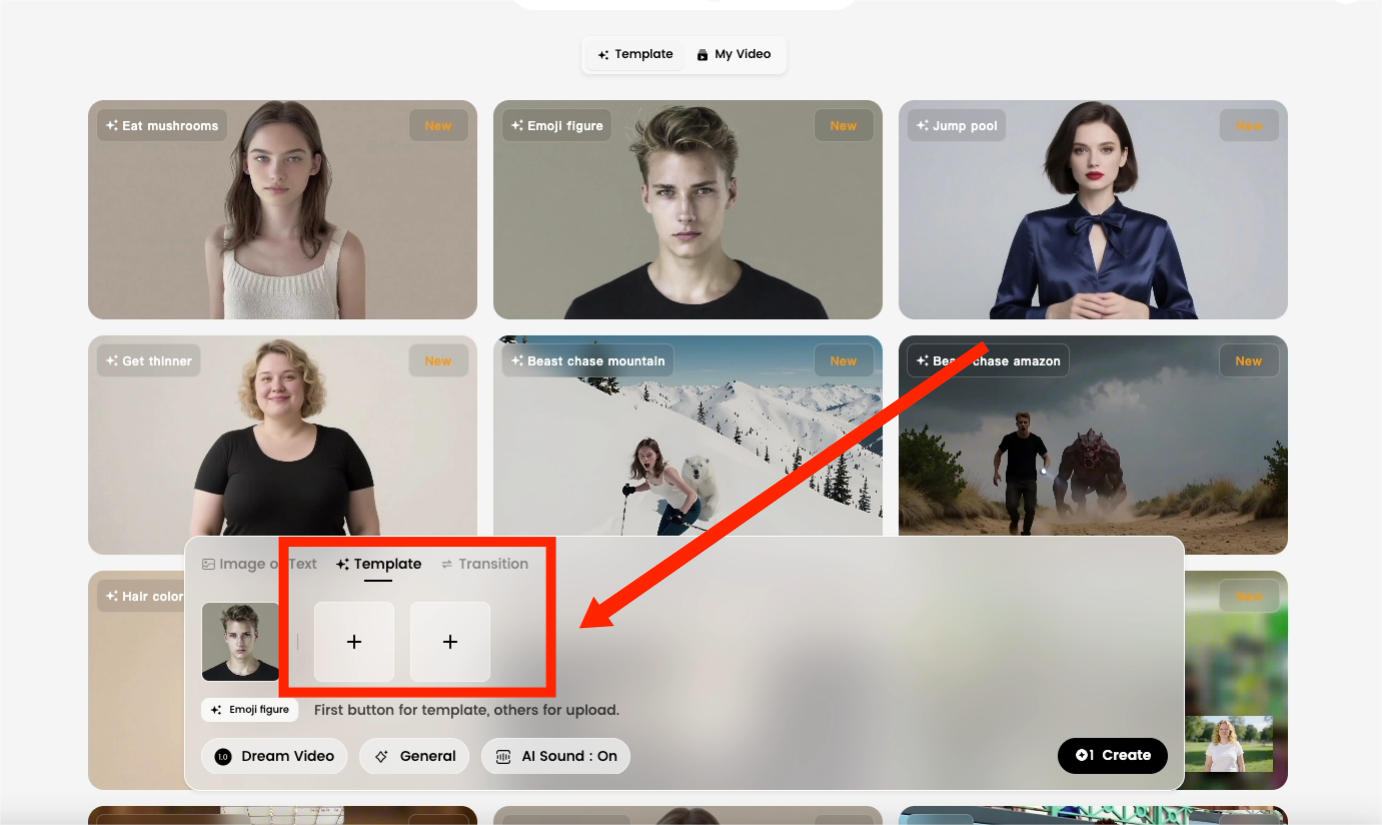Open the My Video tab at top

pos(734,55)
